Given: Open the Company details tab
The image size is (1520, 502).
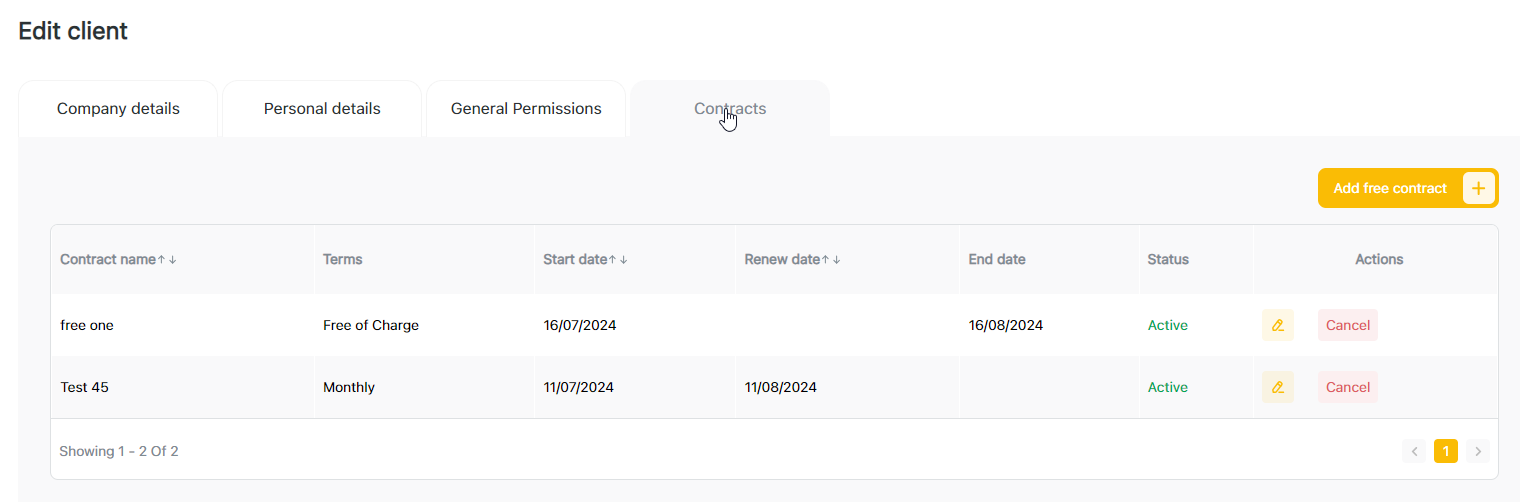Looking at the screenshot, I should coord(118,109).
